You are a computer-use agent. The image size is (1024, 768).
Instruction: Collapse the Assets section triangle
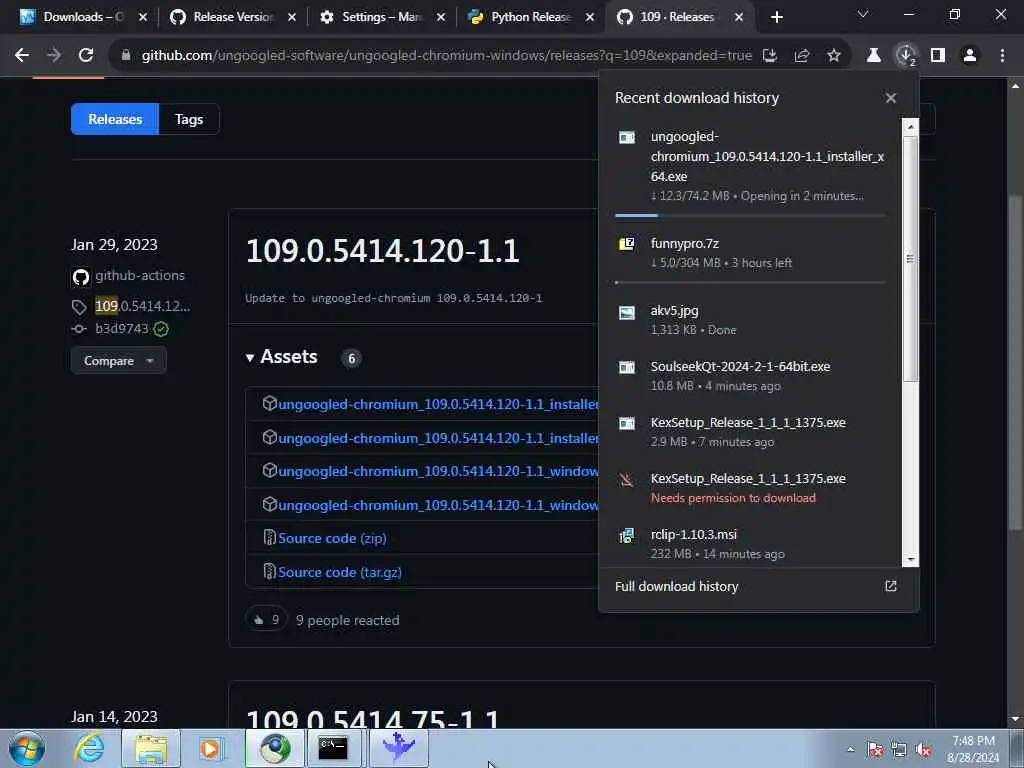click(x=249, y=358)
